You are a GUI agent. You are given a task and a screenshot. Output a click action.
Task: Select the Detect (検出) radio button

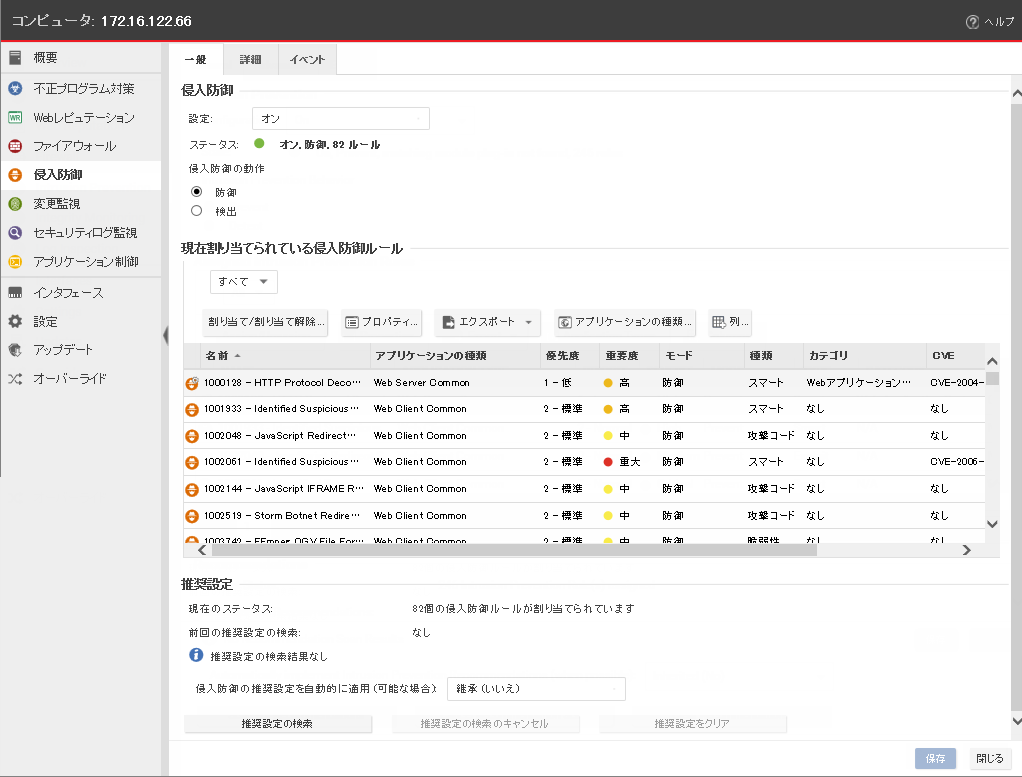[197, 211]
